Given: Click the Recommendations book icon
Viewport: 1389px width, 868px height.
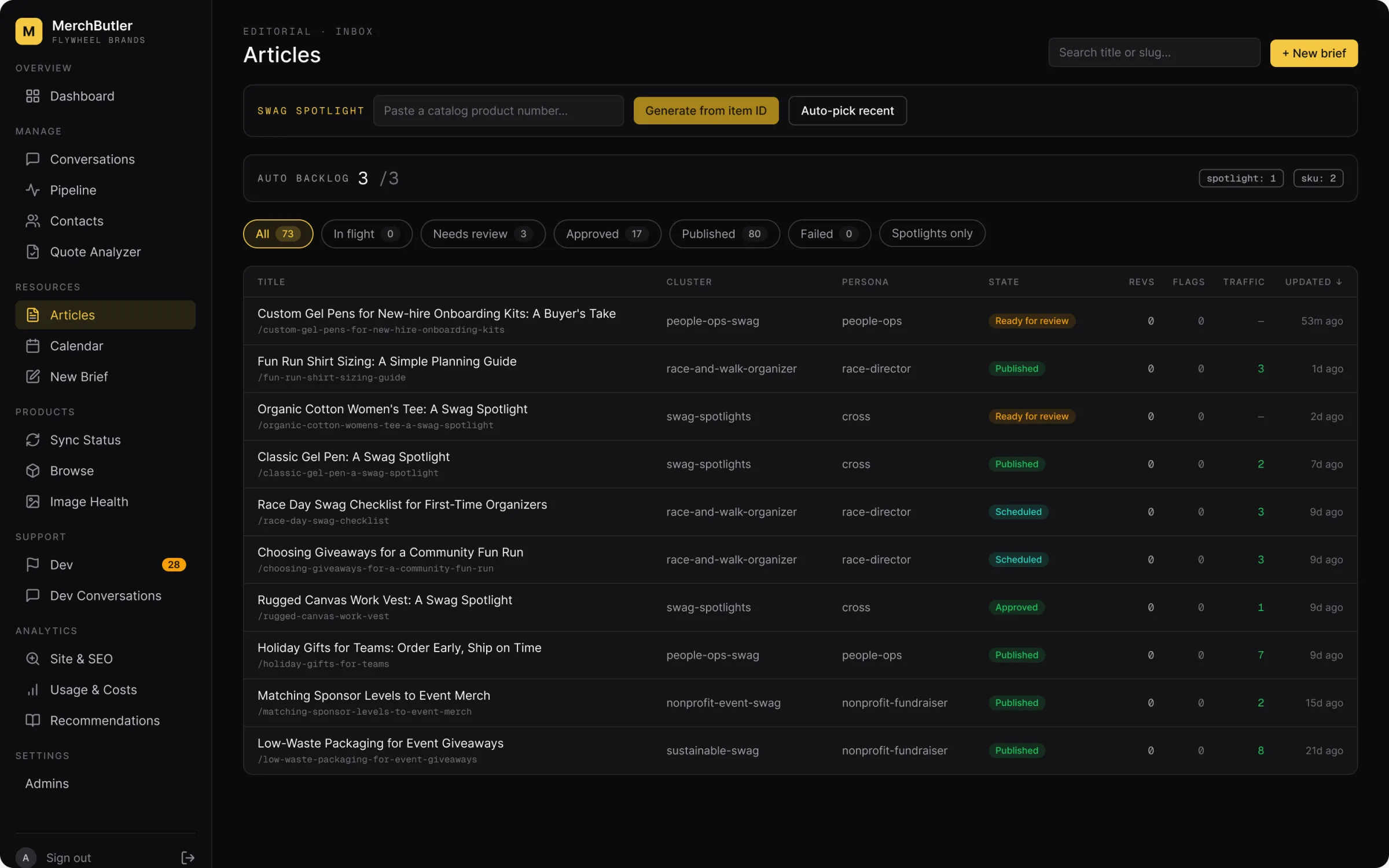Looking at the screenshot, I should coord(32,720).
